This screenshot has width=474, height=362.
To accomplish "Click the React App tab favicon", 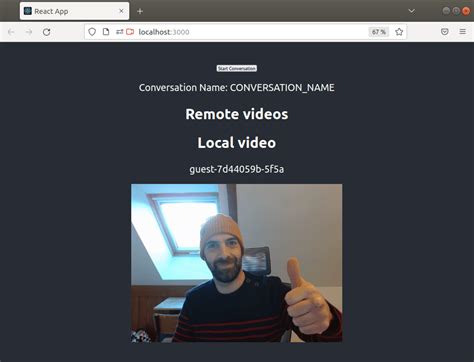I will pyautogui.click(x=28, y=11).
